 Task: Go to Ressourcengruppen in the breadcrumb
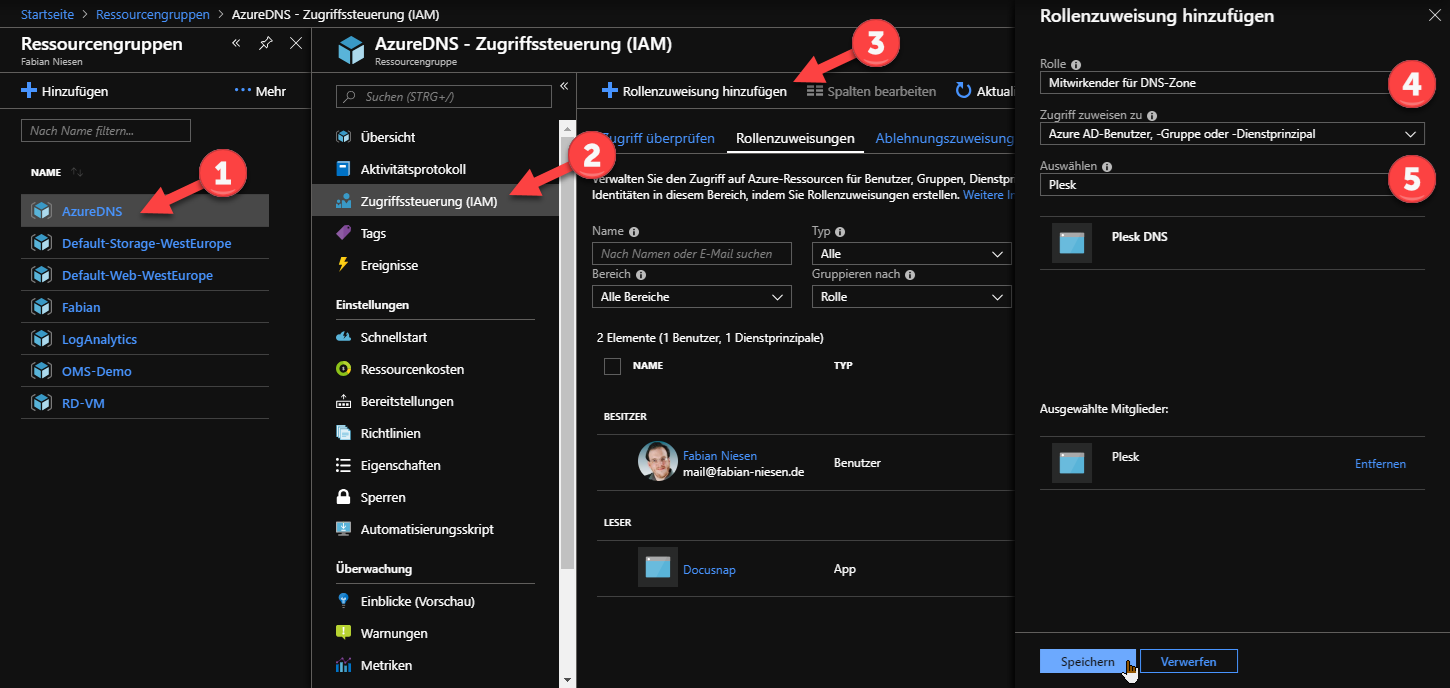click(x=153, y=15)
